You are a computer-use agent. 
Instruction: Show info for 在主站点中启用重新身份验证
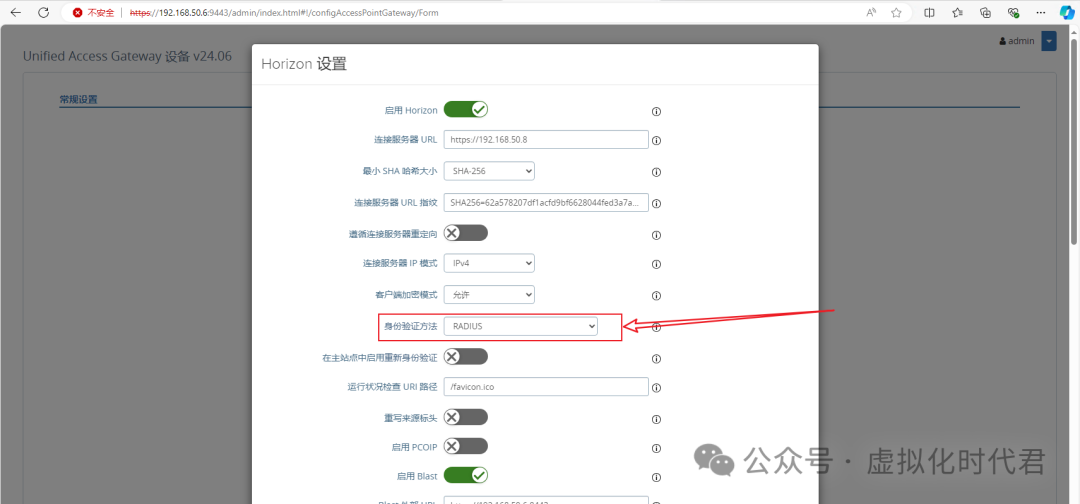click(x=656, y=359)
